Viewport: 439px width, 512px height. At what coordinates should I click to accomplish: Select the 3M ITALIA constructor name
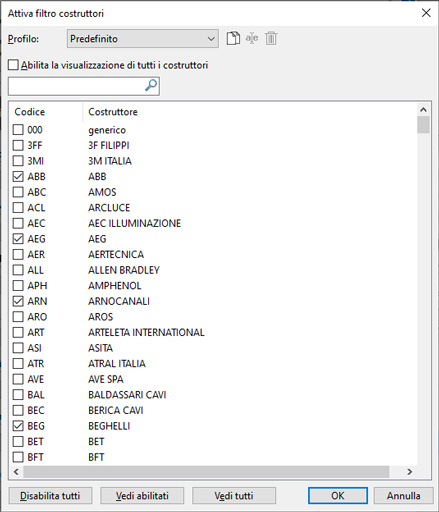(x=110, y=161)
